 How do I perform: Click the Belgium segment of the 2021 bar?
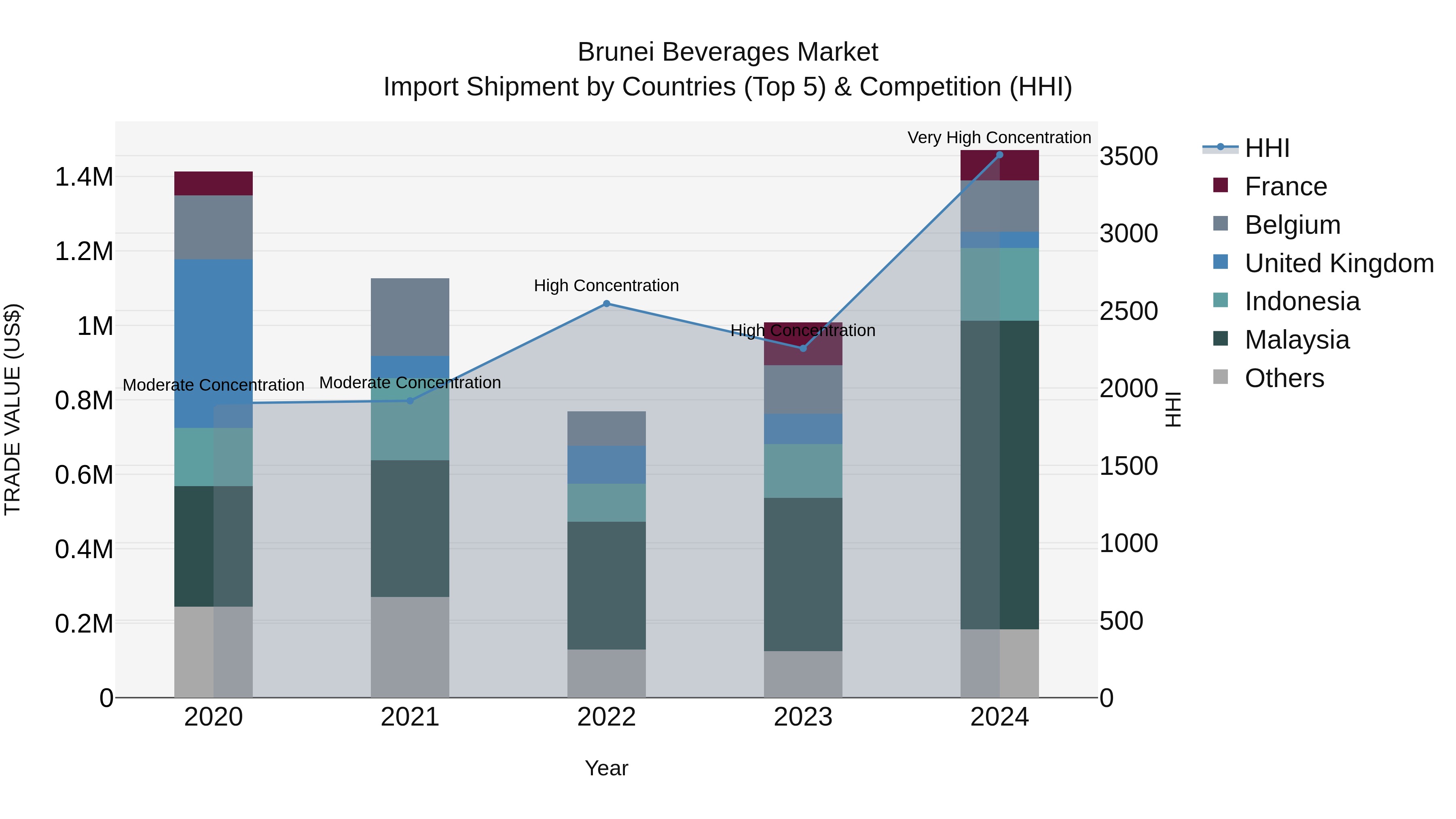(x=411, y=317)
